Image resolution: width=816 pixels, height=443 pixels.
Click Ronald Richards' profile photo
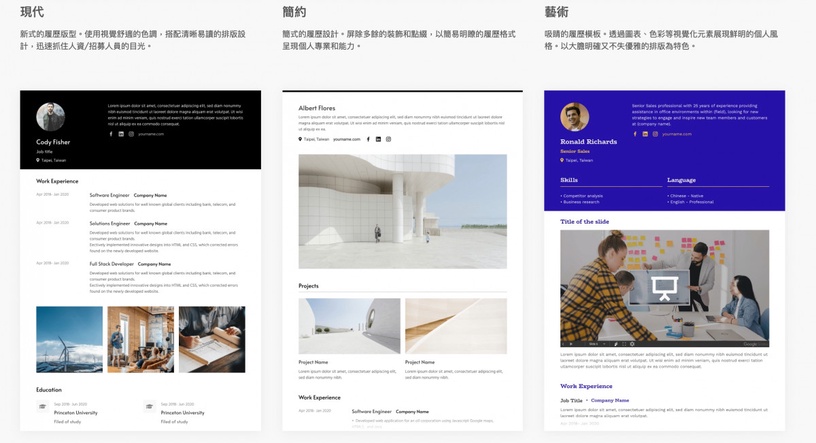575,117
